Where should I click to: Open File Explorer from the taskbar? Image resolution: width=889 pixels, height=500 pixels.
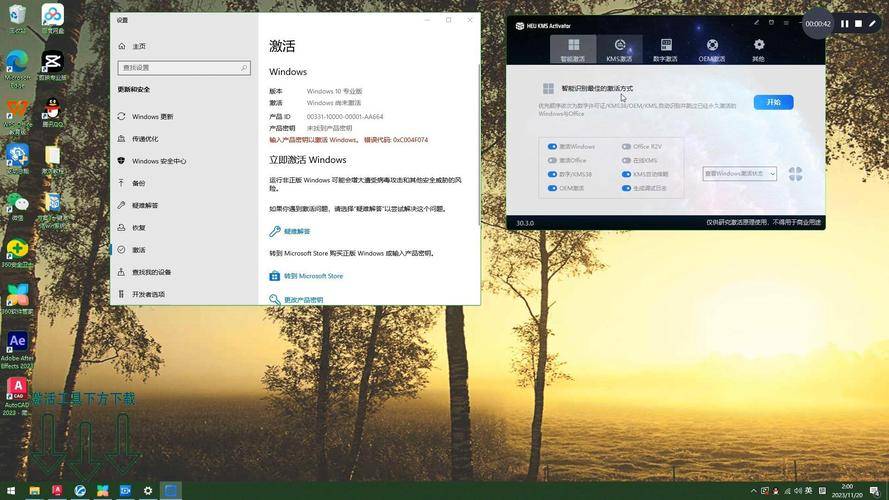click(x=35, y=490)
